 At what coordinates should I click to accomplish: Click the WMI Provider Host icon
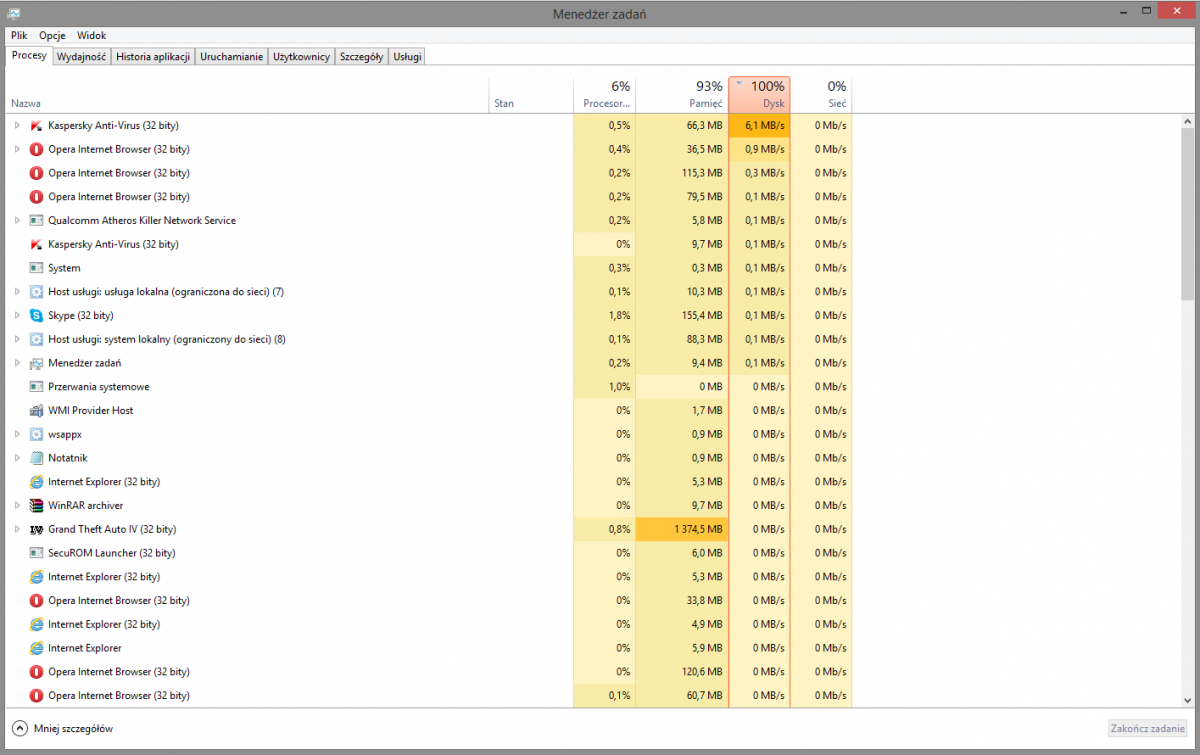(x=36, y=410)
